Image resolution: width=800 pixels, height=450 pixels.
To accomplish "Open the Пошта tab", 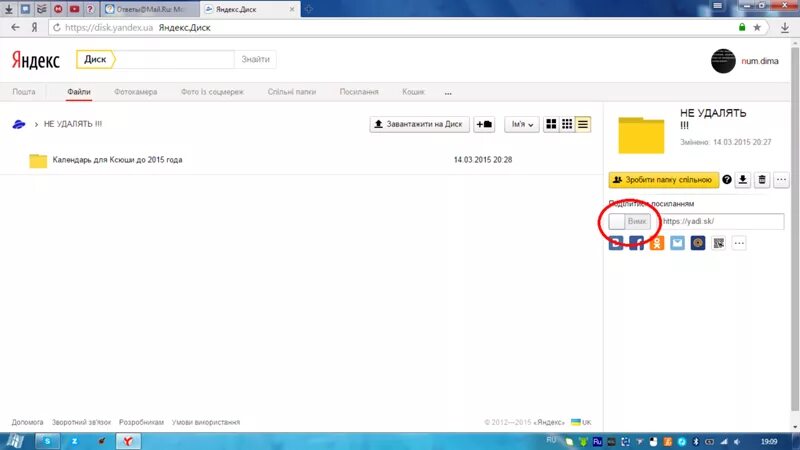I will point(24,92).
